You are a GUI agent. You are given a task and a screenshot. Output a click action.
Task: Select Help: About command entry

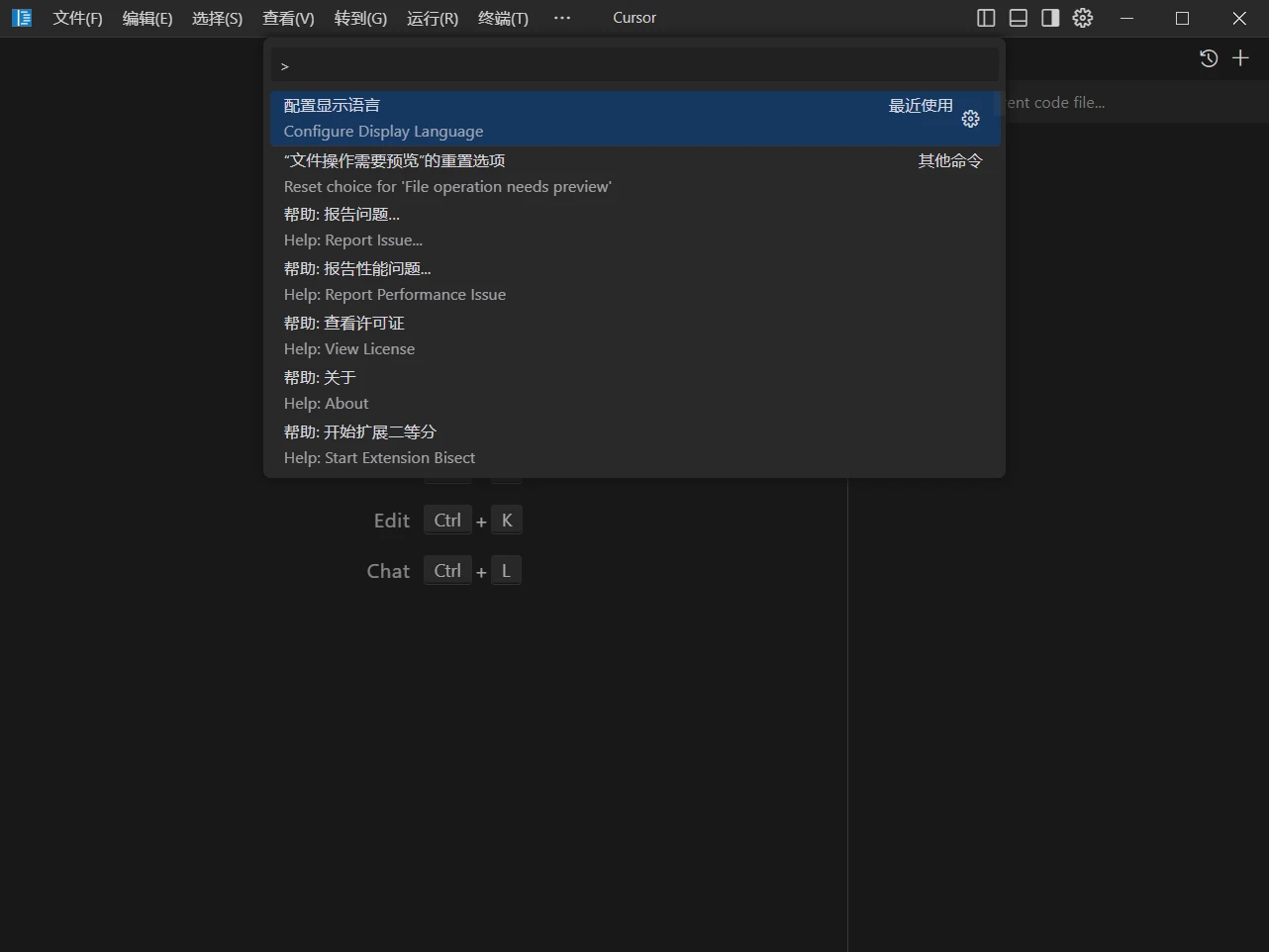pyautogui.click(x=634, y=391)
